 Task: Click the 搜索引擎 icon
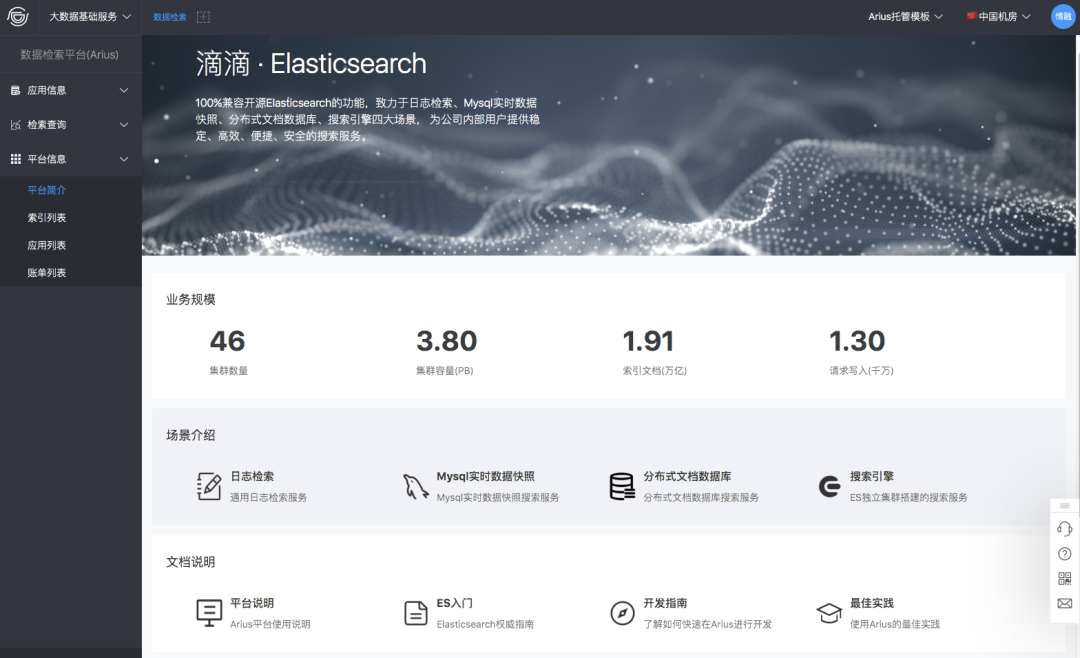pyautogui.click(x=829, y=486)
